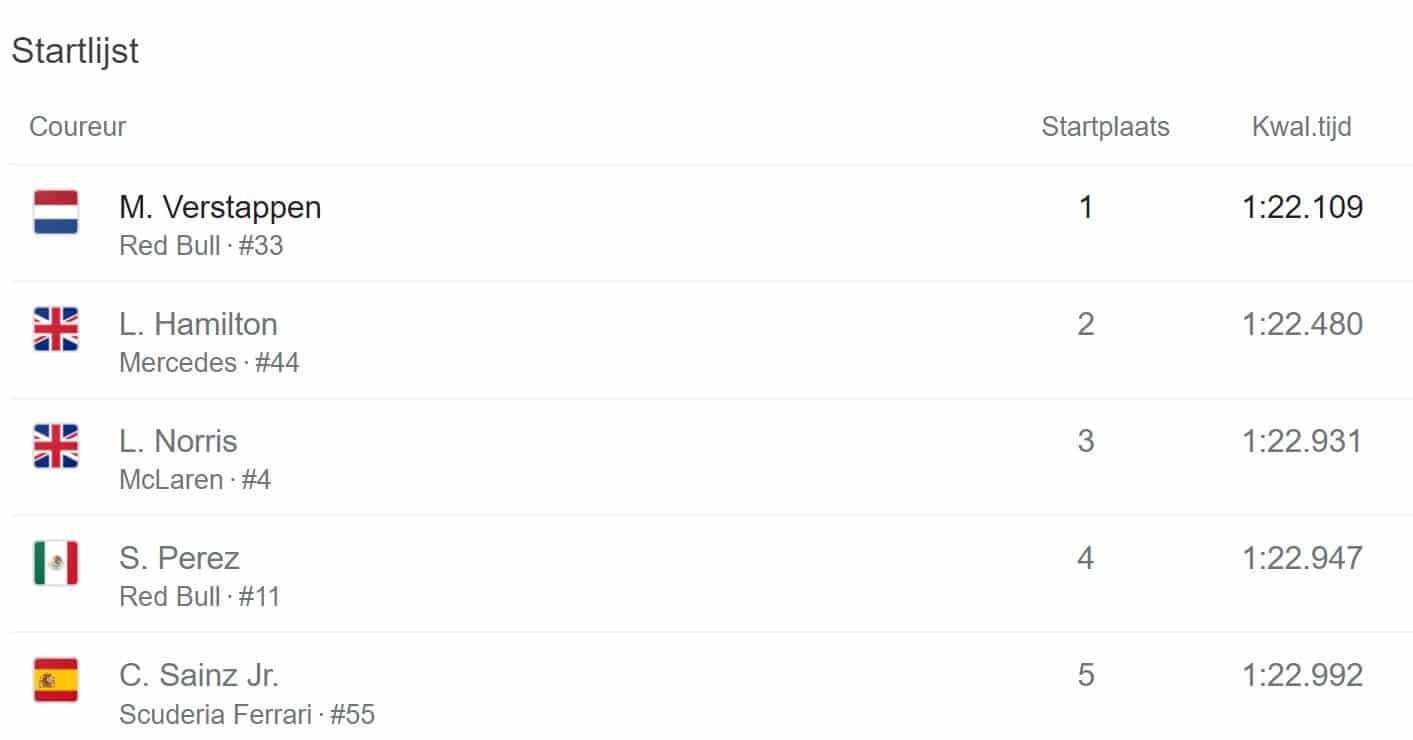Click the Spain flag beside Sainz Jr.
Image resolution: width=1413 pixels, height=740 pixels.
point(56,680)
